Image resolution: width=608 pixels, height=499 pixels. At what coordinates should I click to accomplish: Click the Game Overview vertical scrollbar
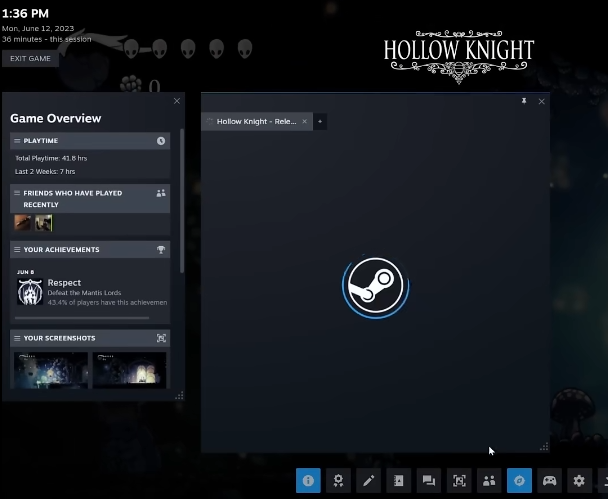tap(182, 200)
